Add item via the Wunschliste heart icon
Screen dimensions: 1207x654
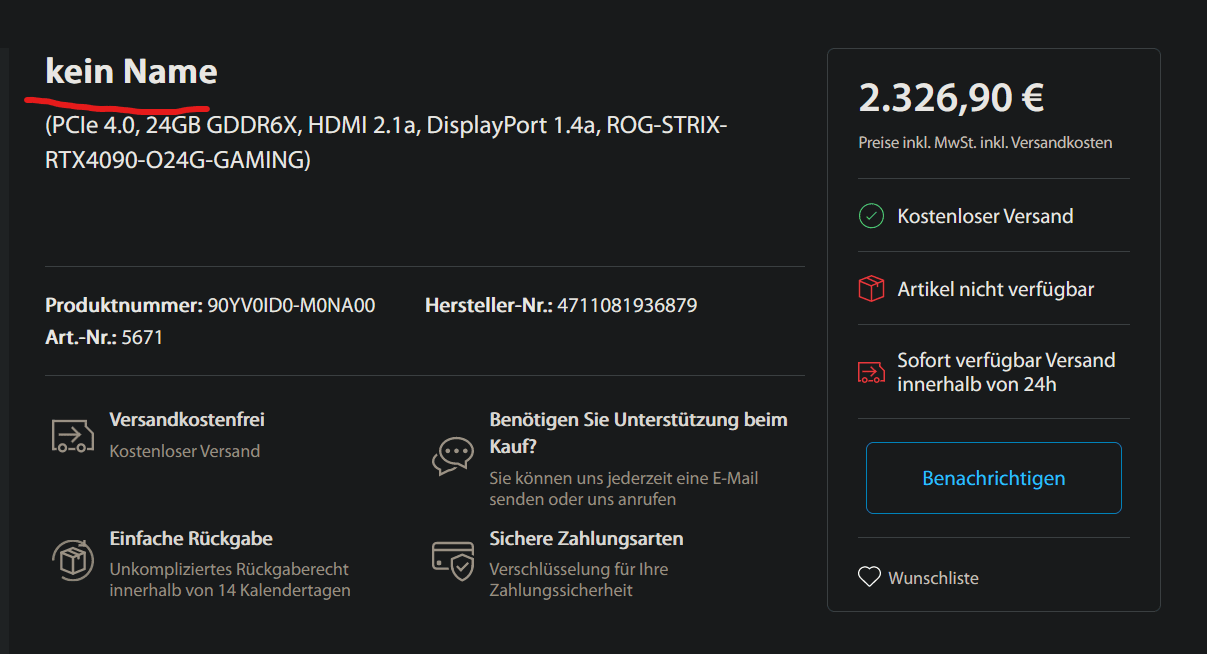coord(869,577)
